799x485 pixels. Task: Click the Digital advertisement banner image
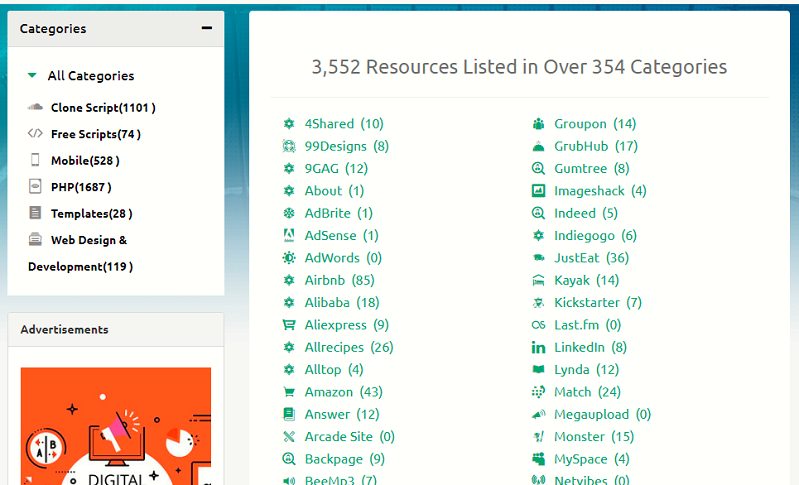point(116,426)
